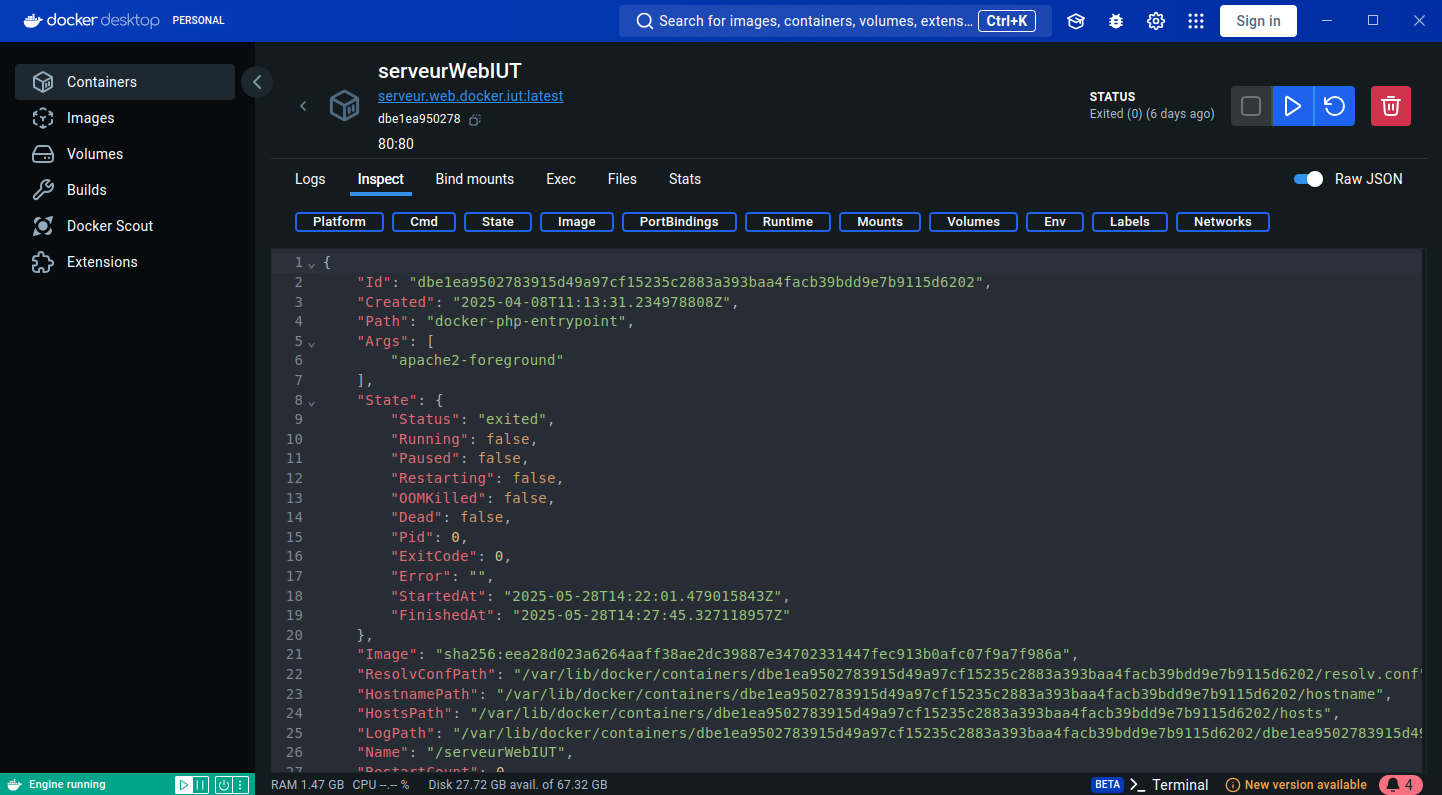Fold the Args array on line 5
This screenshot has height=795, width=1442.
tap(311, 342)
